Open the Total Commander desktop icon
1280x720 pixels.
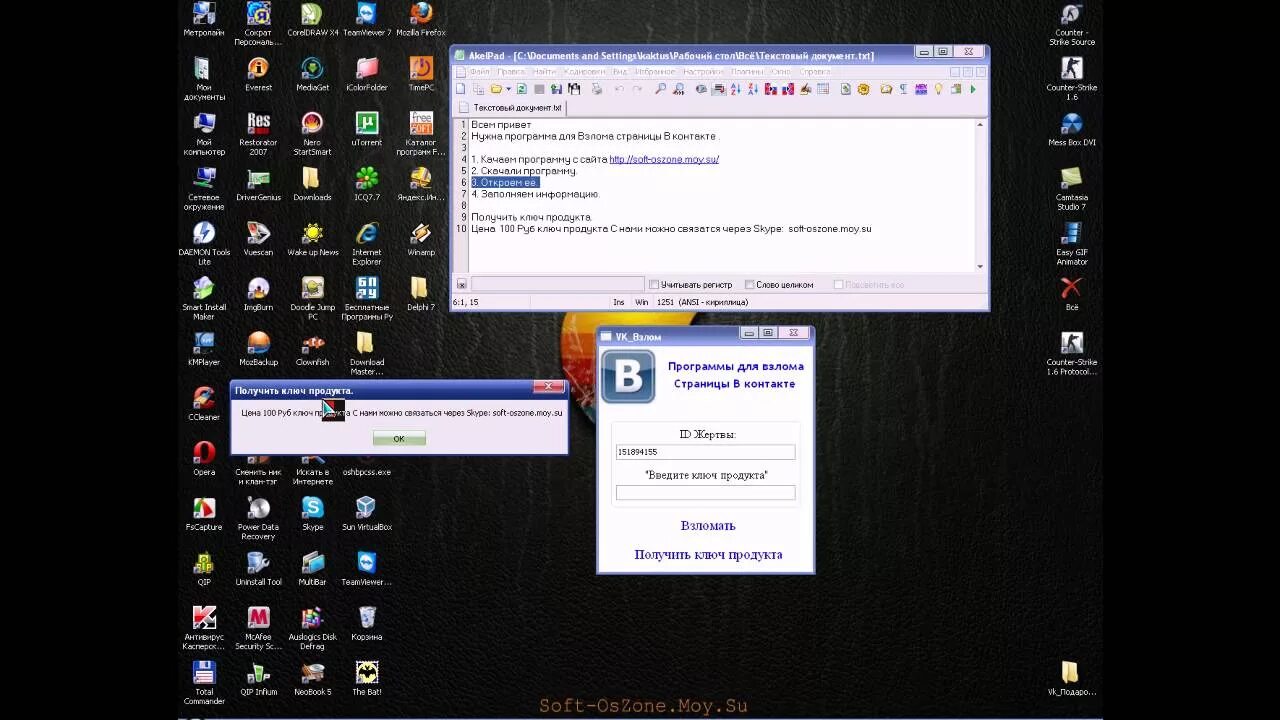pyautogui.click(x=204, y=682)
